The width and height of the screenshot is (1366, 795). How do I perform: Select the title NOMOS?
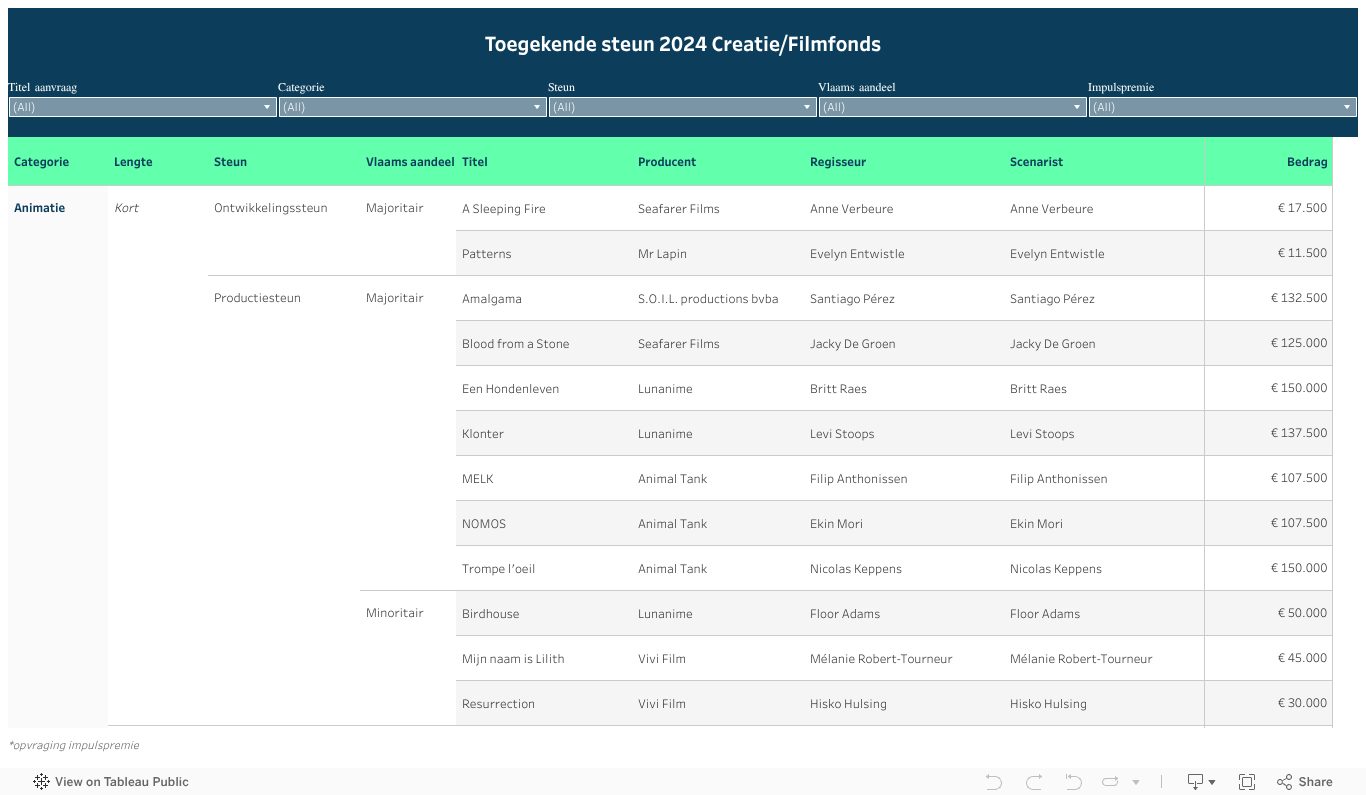click(x=484, y=524)
